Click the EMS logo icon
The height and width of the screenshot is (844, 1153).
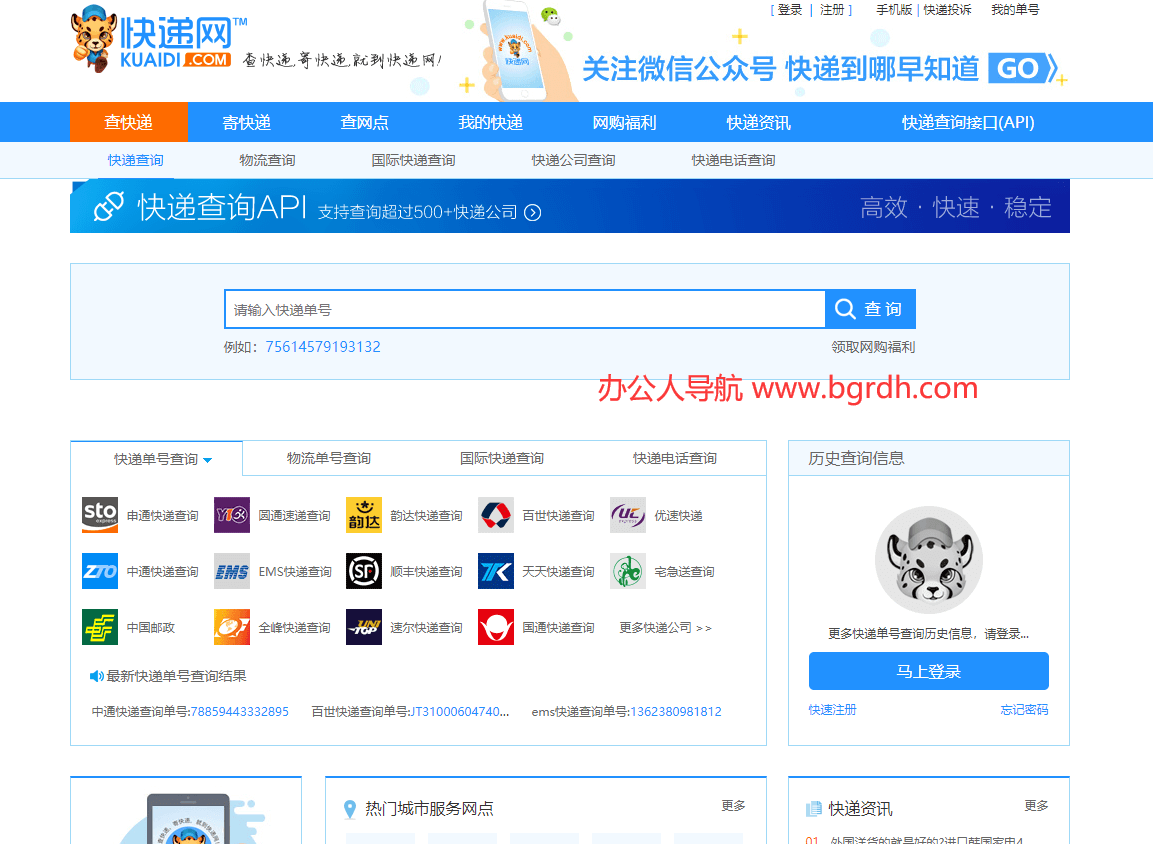[232, 571]
